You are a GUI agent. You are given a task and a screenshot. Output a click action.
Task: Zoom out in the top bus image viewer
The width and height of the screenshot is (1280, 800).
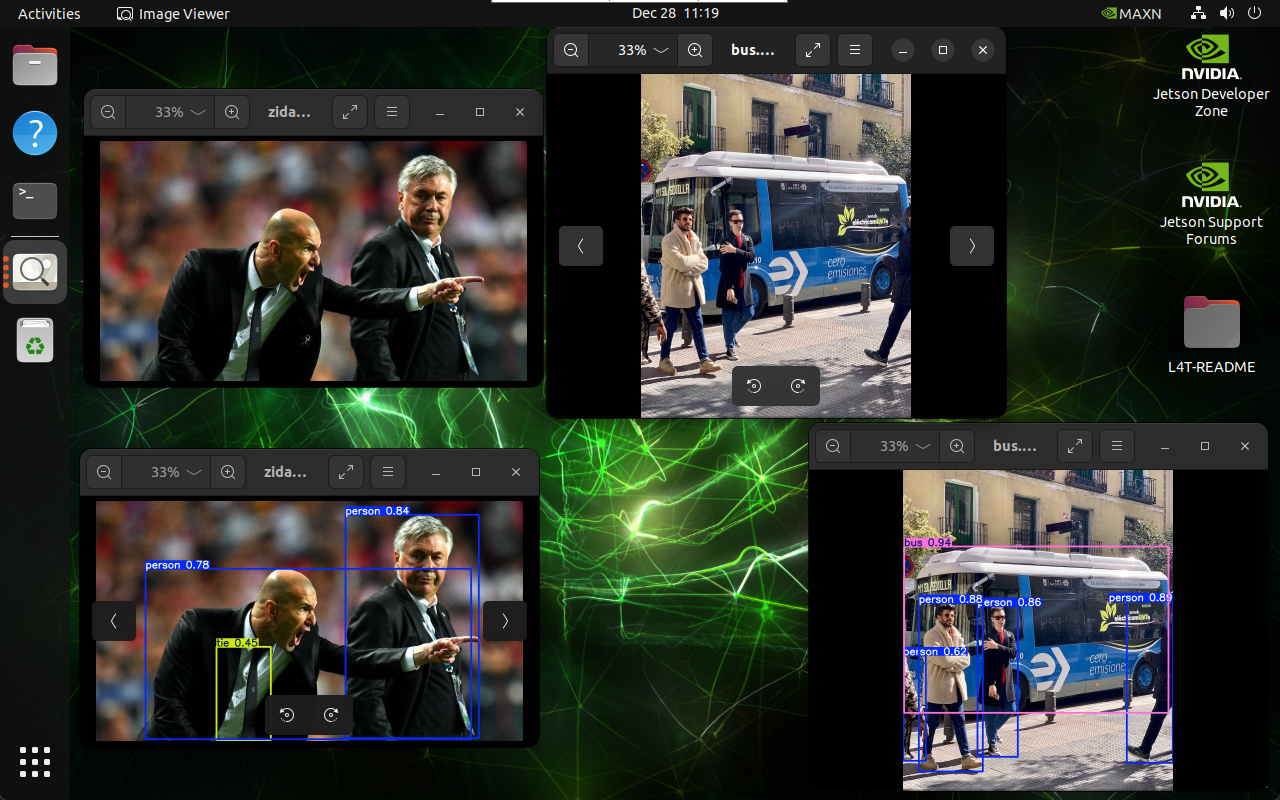click(x=571, y=50)
